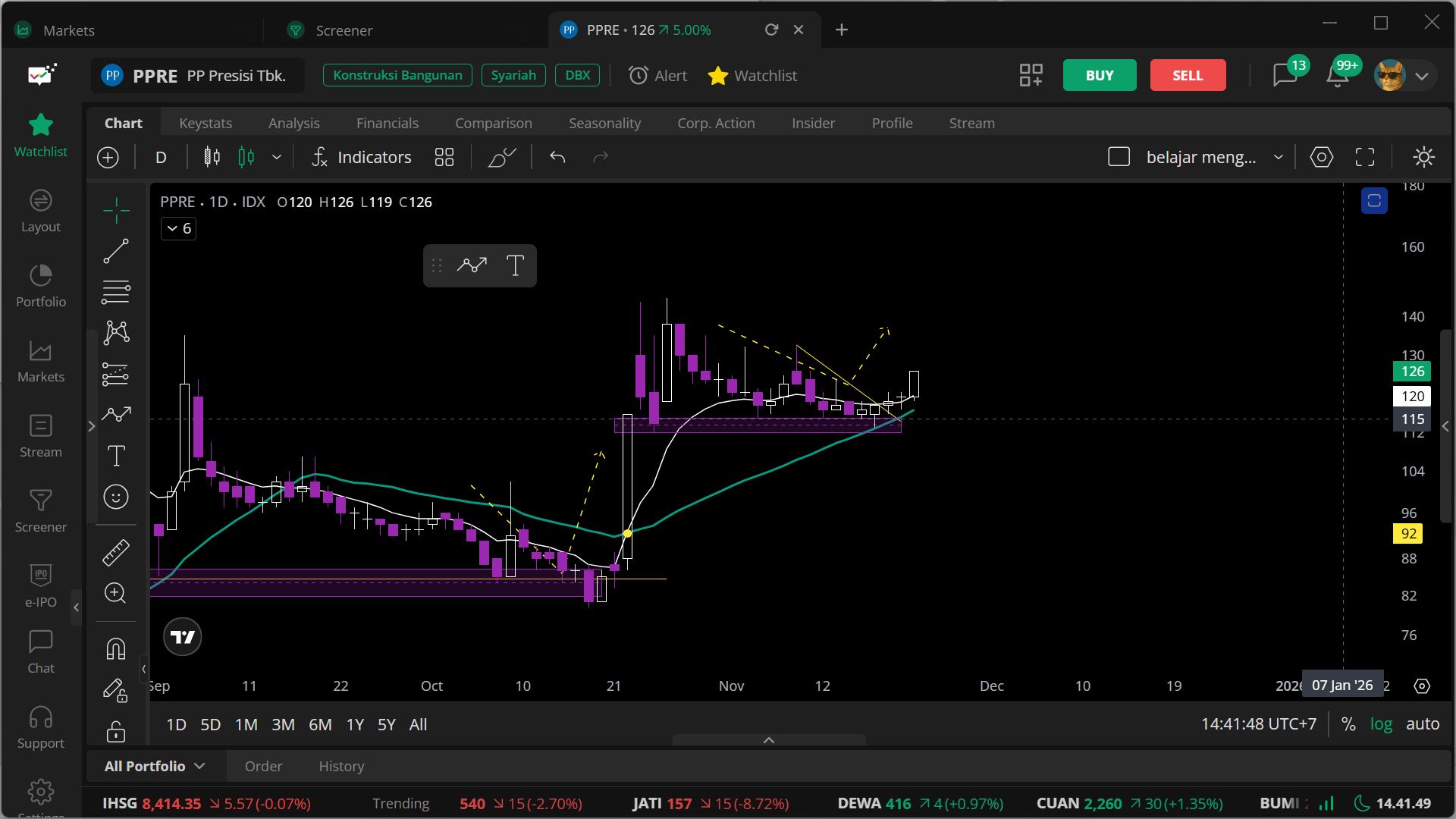Expand the 6 indicators legend chevron

coord(173,228)
